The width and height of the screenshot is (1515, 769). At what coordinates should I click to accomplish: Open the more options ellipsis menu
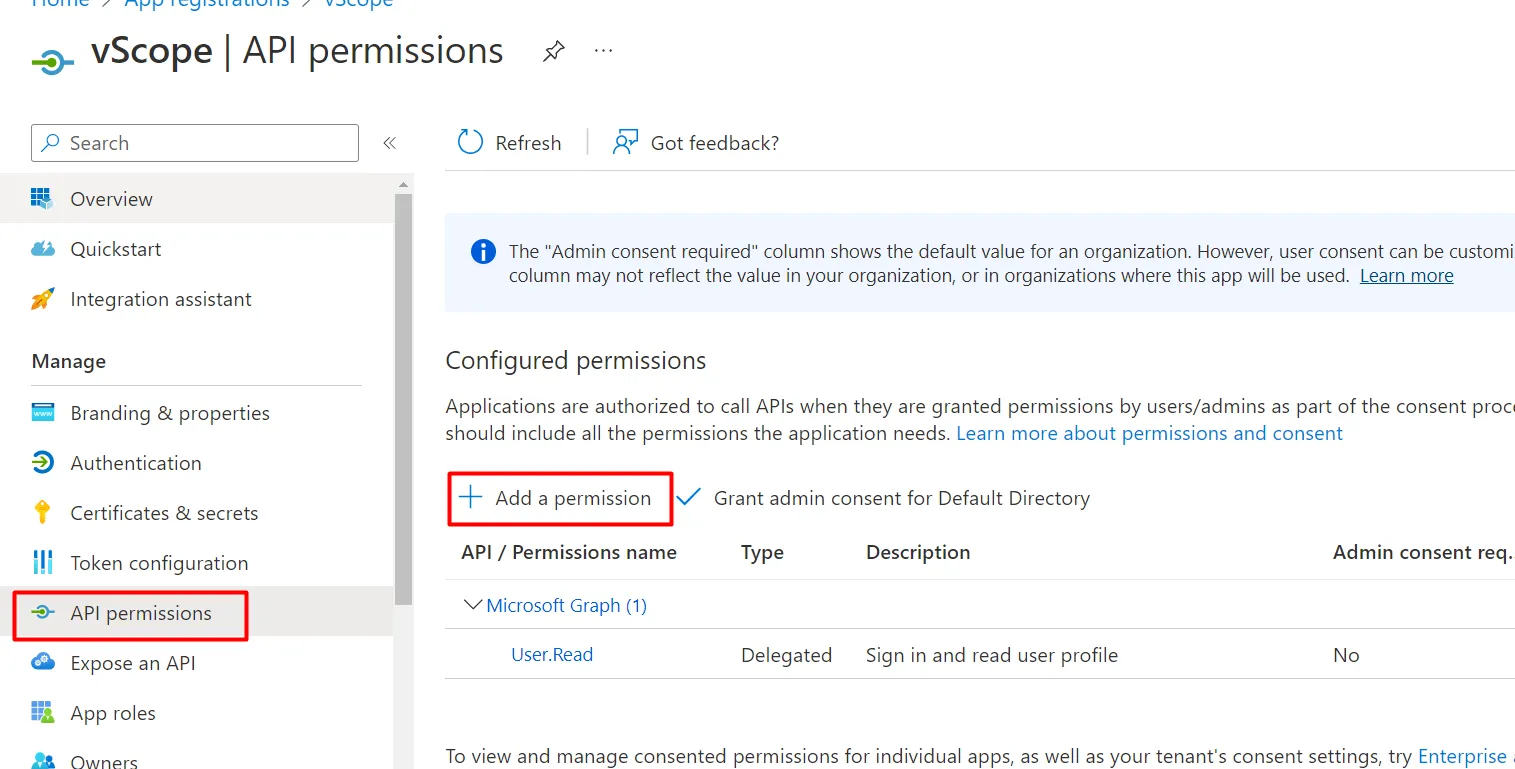603,50
